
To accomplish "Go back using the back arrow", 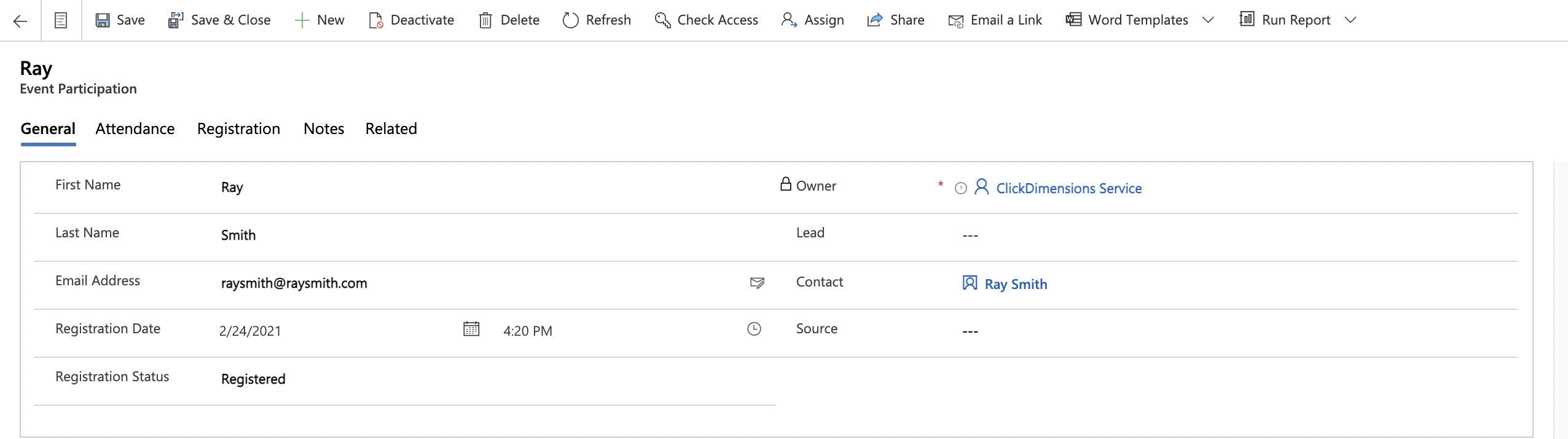I will pyautogui.click(x=20, y=21).
